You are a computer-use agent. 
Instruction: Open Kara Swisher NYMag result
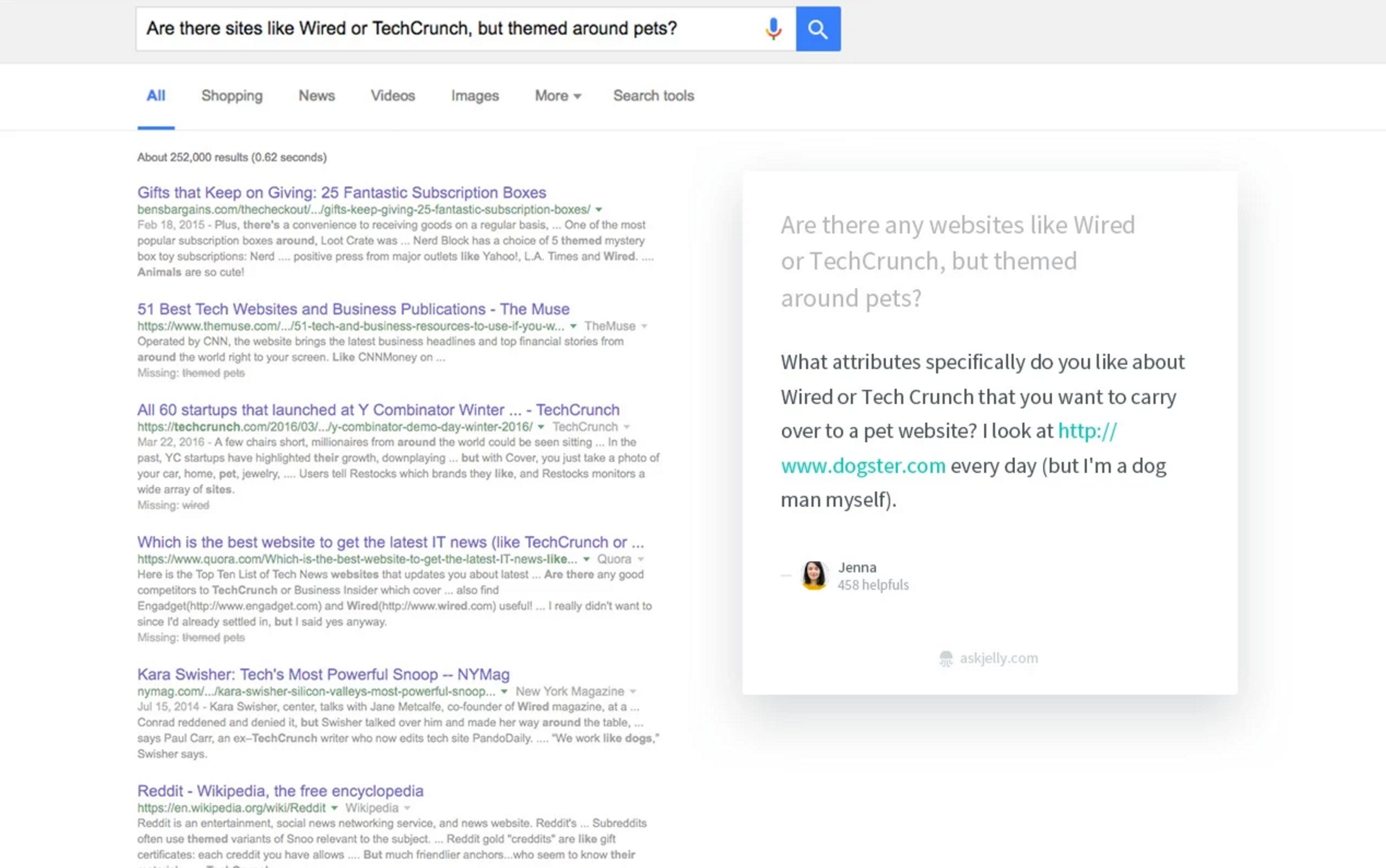pyautogui.click(x=323, y=674)
